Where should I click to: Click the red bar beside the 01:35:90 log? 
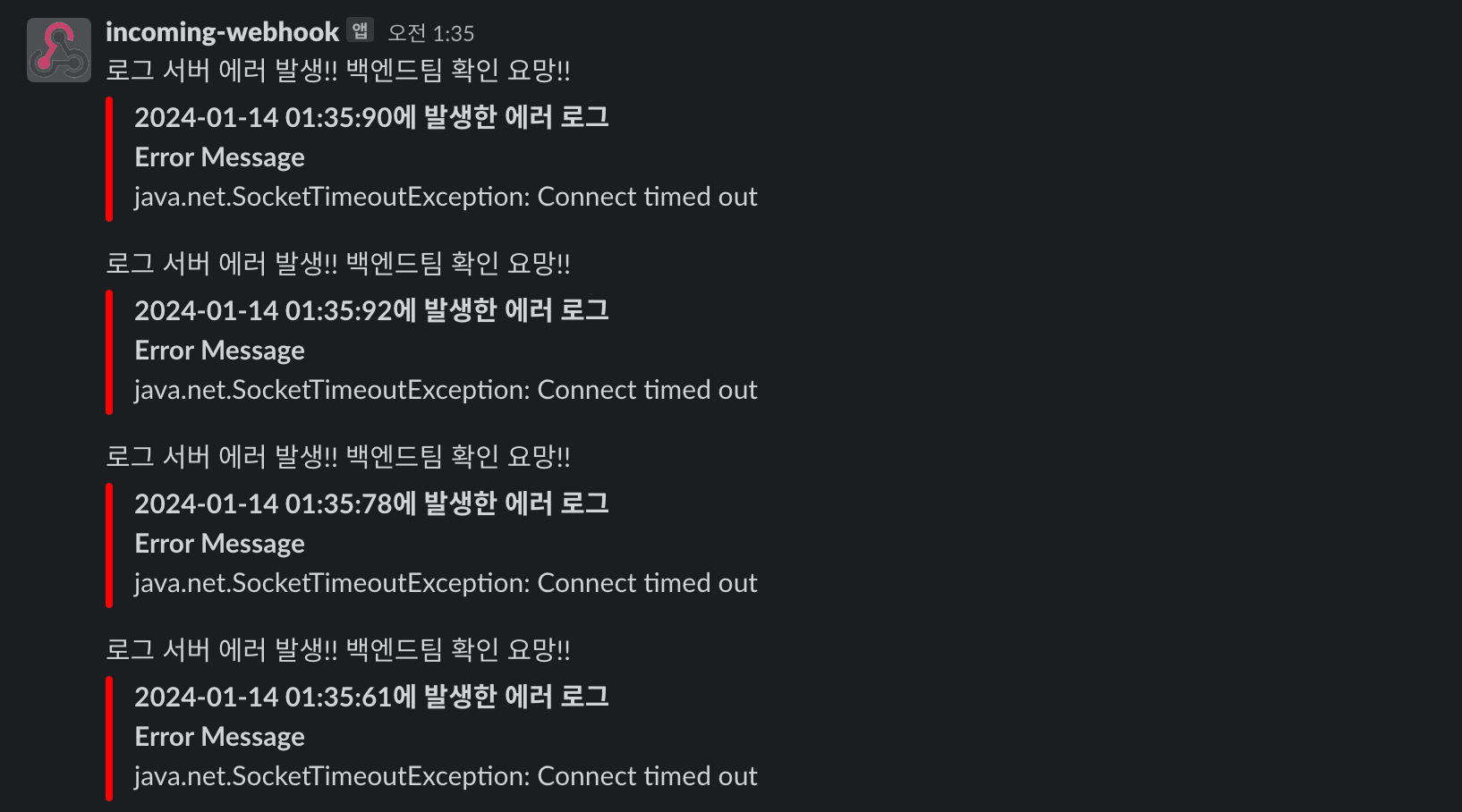tap(109, 158)
